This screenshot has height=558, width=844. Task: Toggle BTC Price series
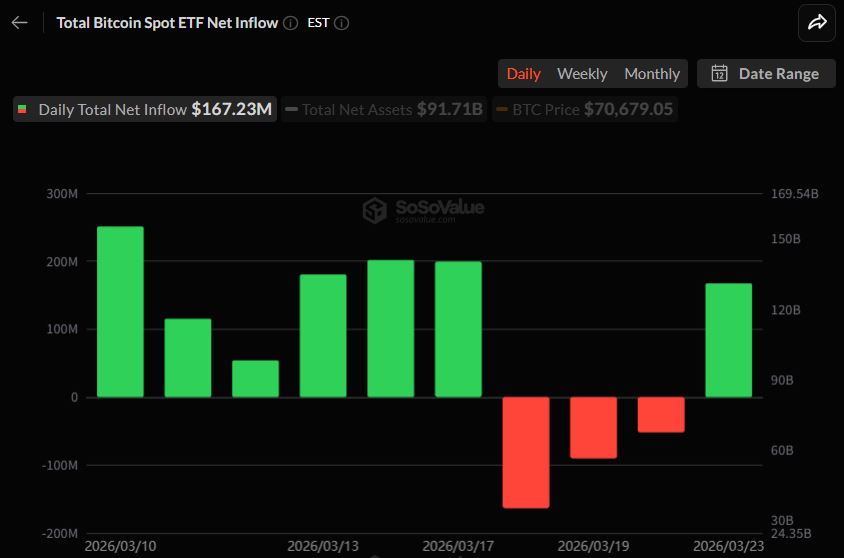pyautogui.click(x=584, y=110)
